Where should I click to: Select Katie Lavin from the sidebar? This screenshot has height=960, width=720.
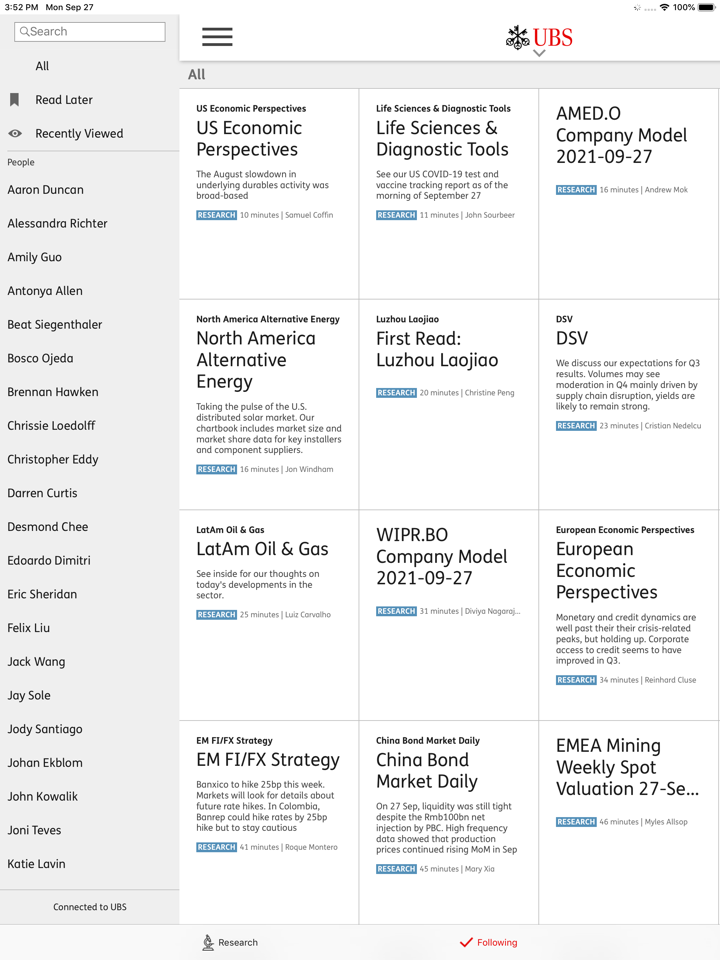tap(37, 864)
